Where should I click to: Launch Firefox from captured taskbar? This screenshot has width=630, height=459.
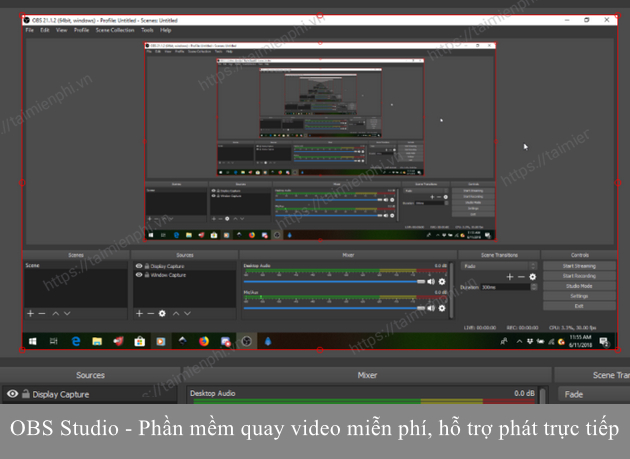click(x=204, y=341)
